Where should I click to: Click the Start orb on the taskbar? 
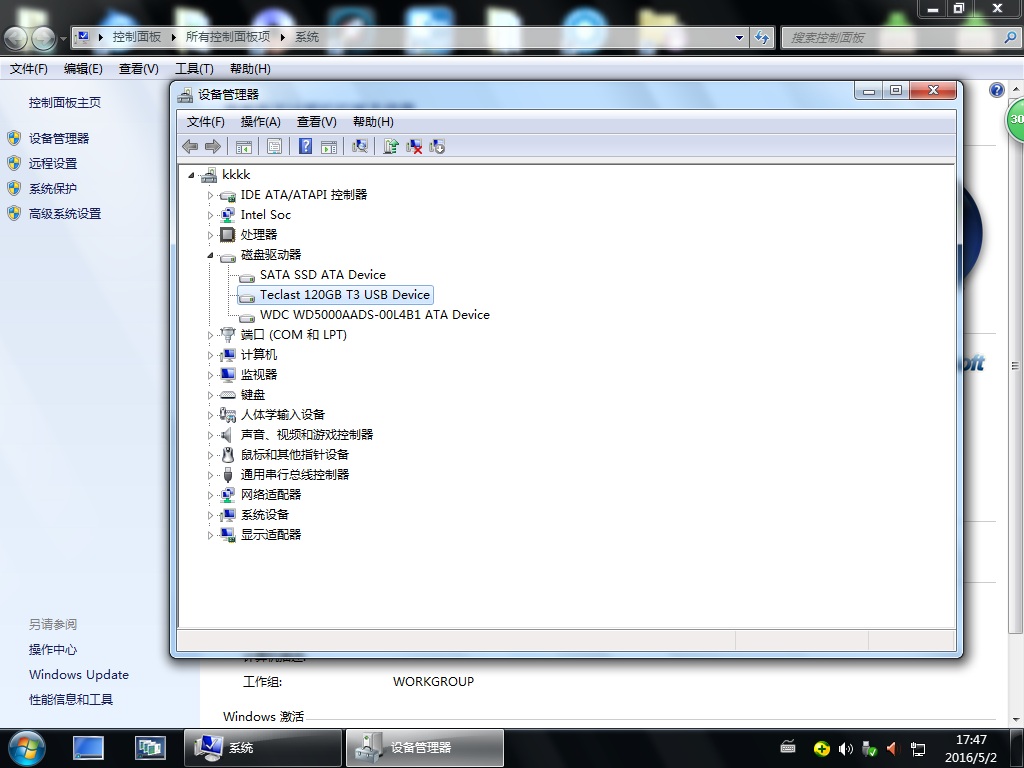coord(27,748)
